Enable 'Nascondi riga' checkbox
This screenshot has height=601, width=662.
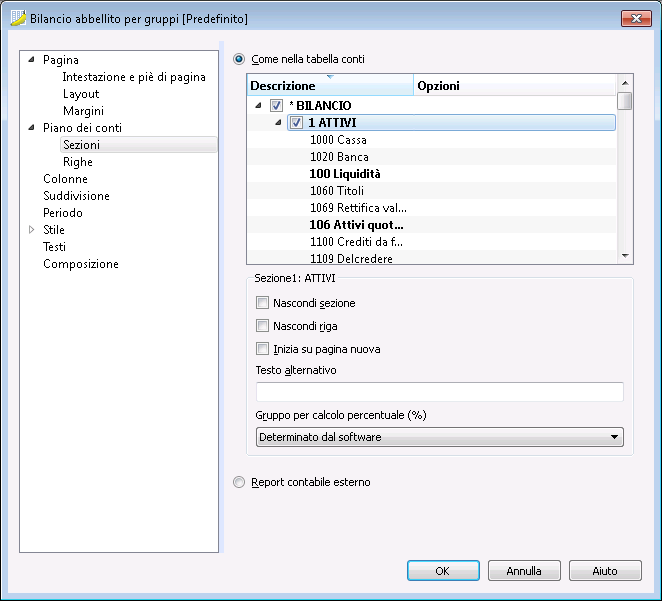[x=263, y=326]
